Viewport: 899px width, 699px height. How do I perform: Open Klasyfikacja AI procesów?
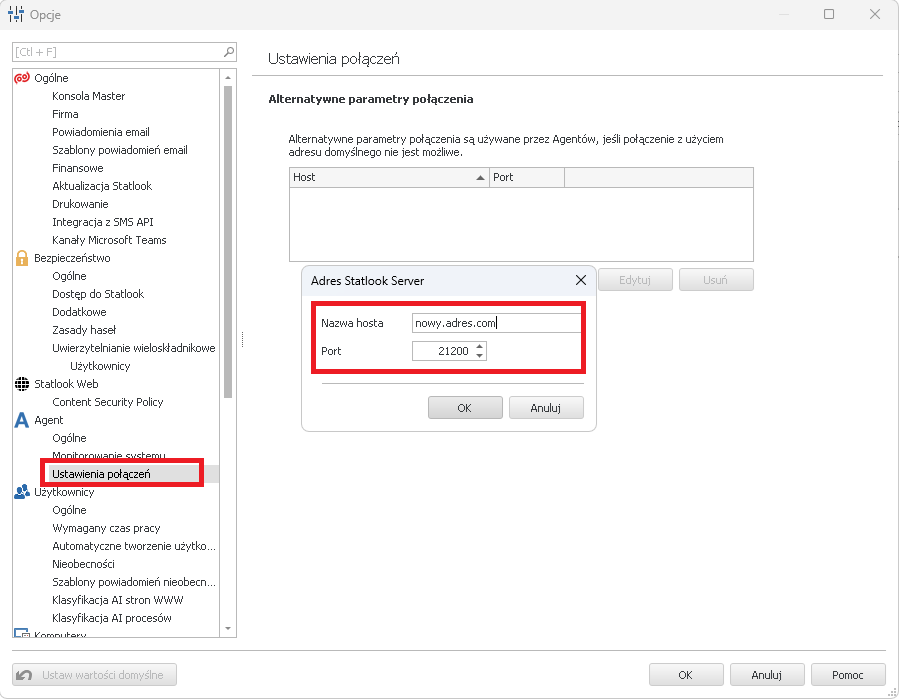pos(112,618)
